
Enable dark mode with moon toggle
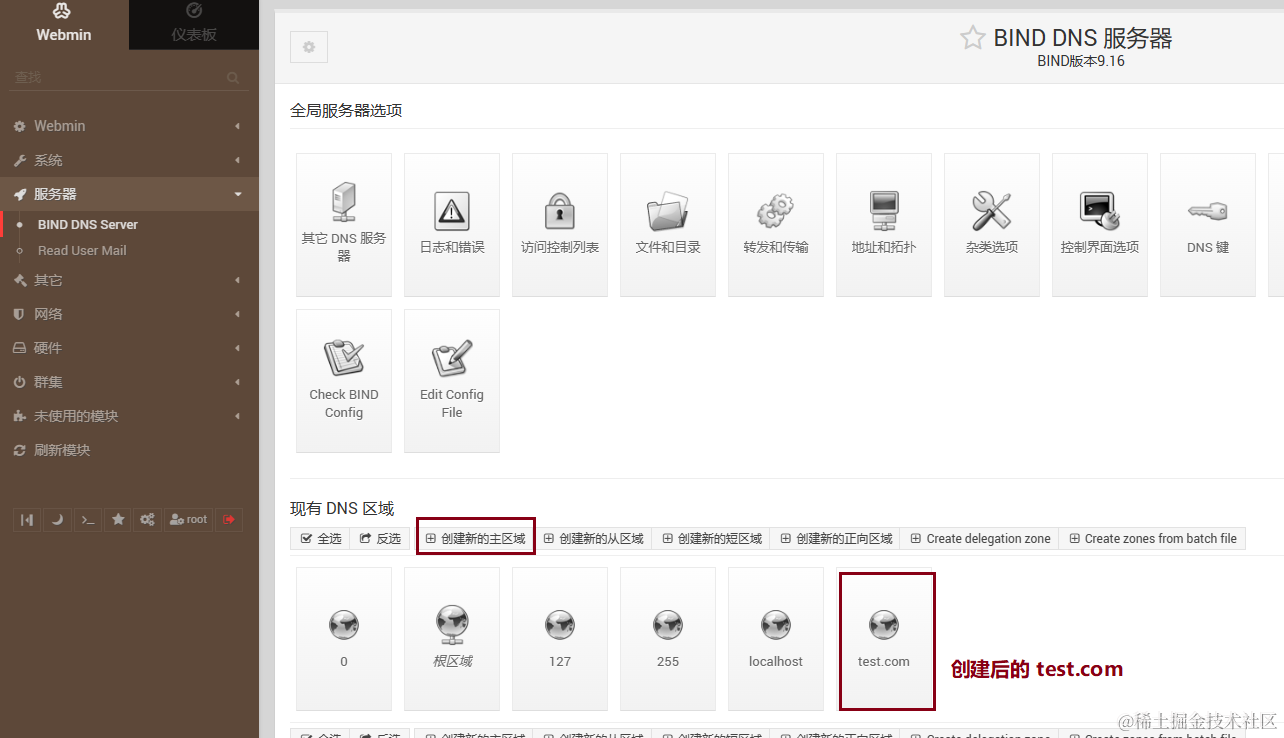coord(57,519)
